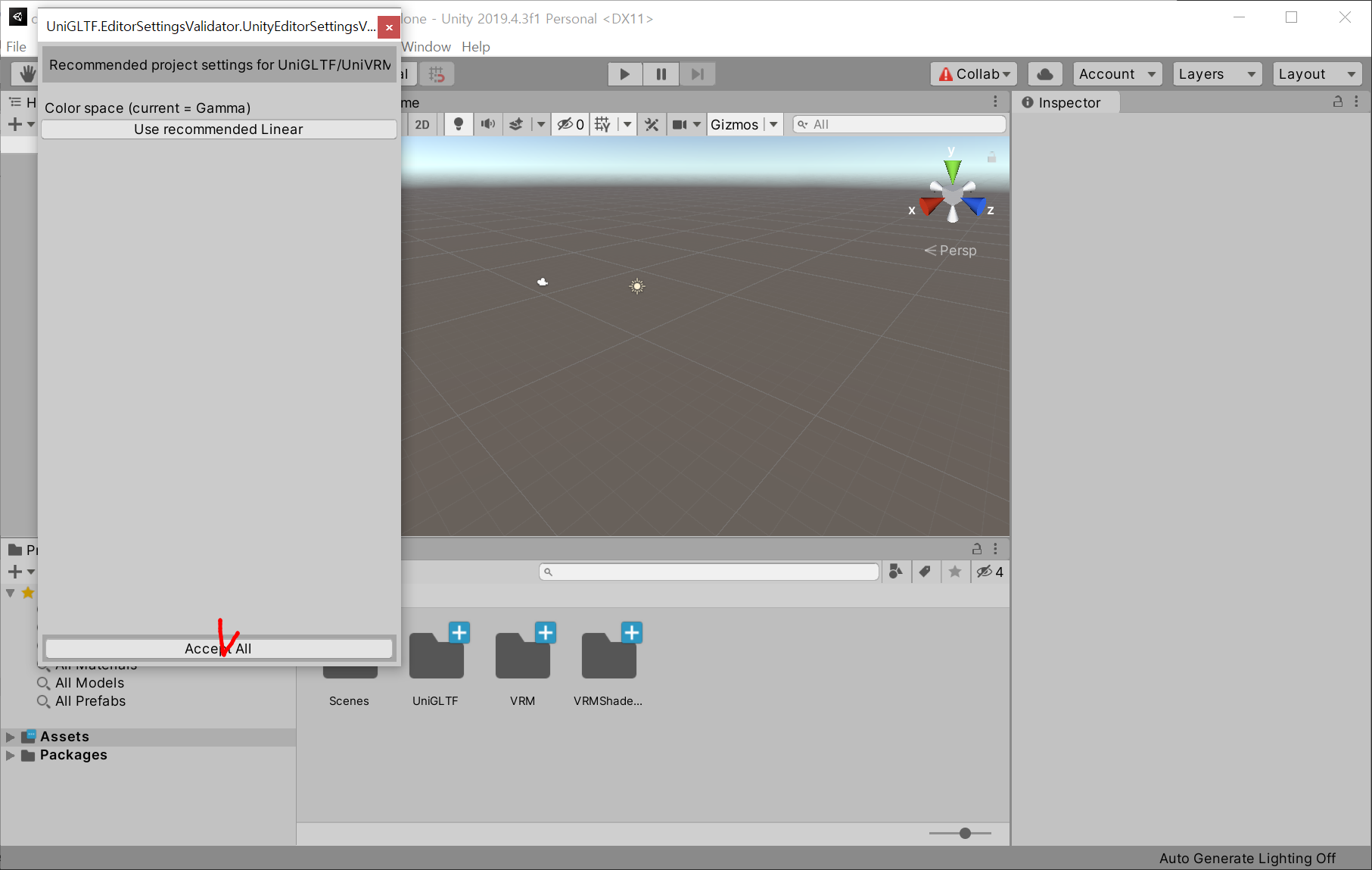Toggle hidden packages visibility count
The height and width of the screenshot is (870, 1372).
point(990,572)
